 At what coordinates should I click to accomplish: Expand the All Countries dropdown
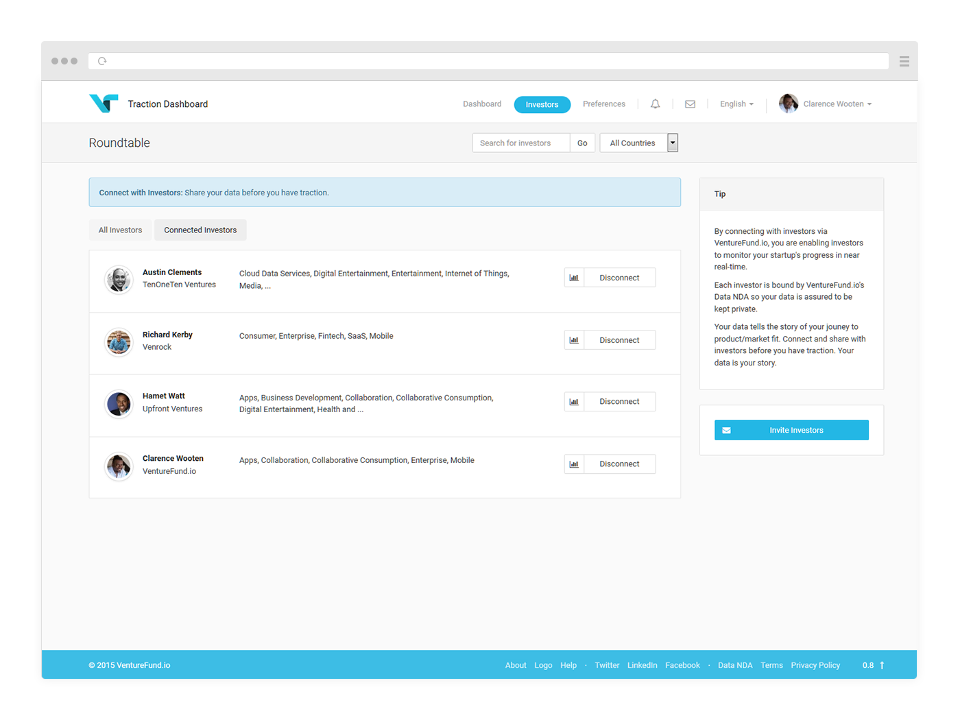point(672,142)
